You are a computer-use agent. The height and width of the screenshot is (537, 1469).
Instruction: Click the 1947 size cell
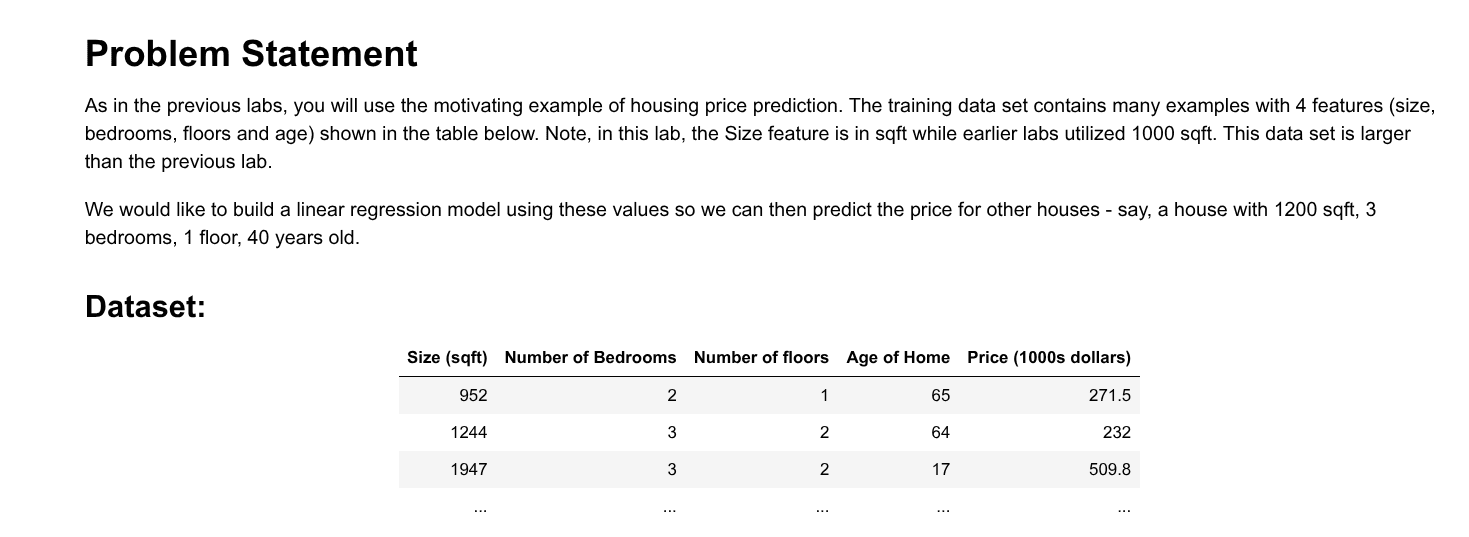pos(468,469)
